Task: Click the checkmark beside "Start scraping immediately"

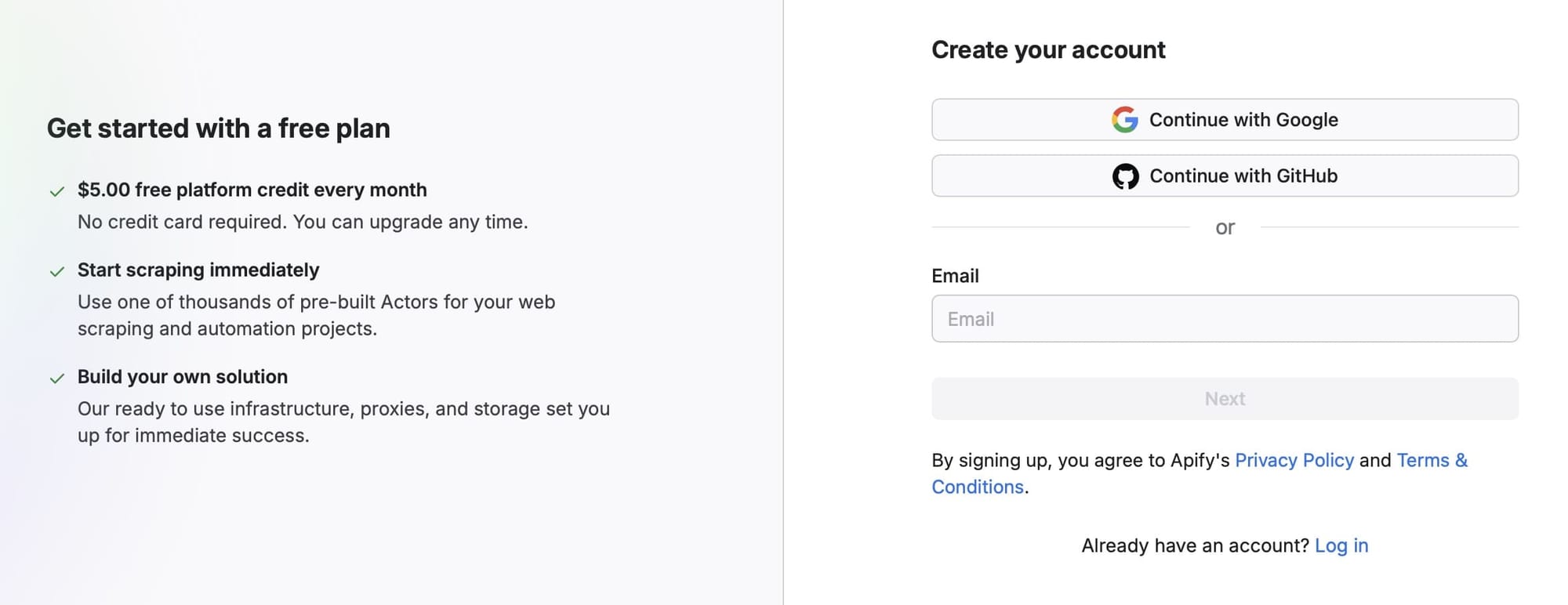Action: point(56,271)
